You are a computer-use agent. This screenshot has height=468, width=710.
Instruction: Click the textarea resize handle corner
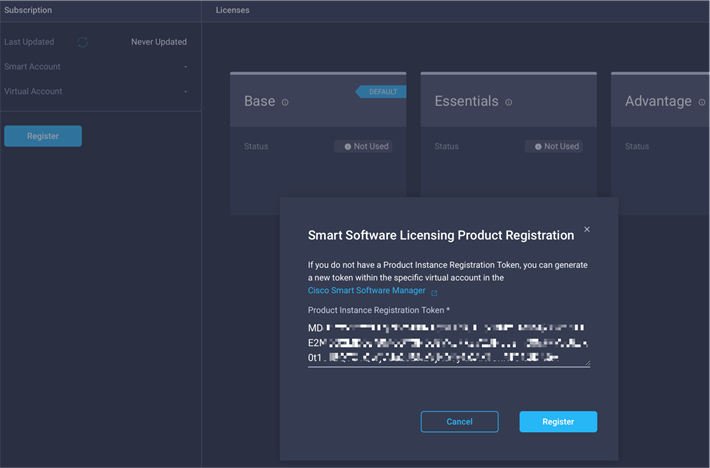pos(587,363)
